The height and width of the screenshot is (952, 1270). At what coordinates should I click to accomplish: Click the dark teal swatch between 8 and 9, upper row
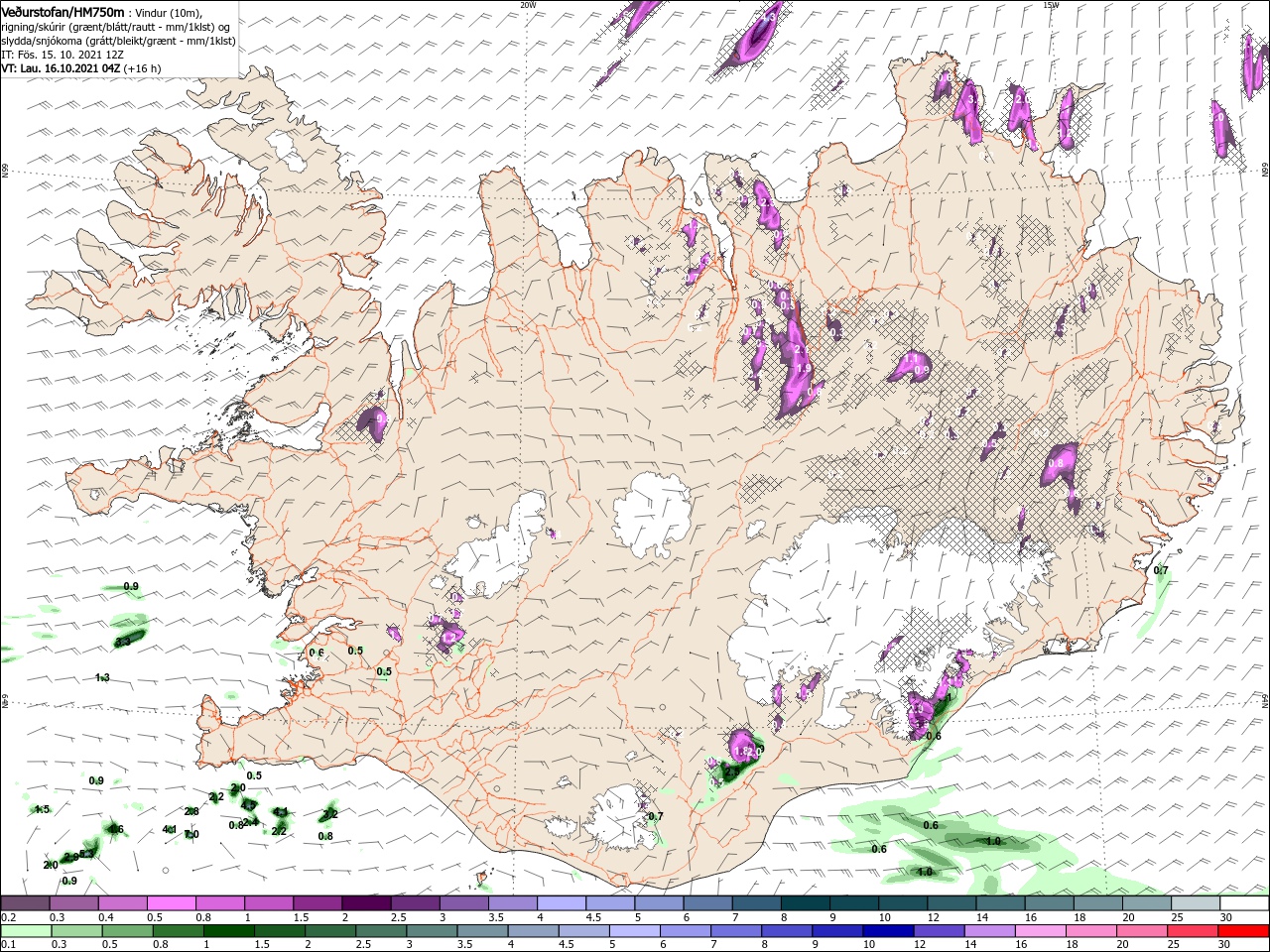click(x=805, y=903)
